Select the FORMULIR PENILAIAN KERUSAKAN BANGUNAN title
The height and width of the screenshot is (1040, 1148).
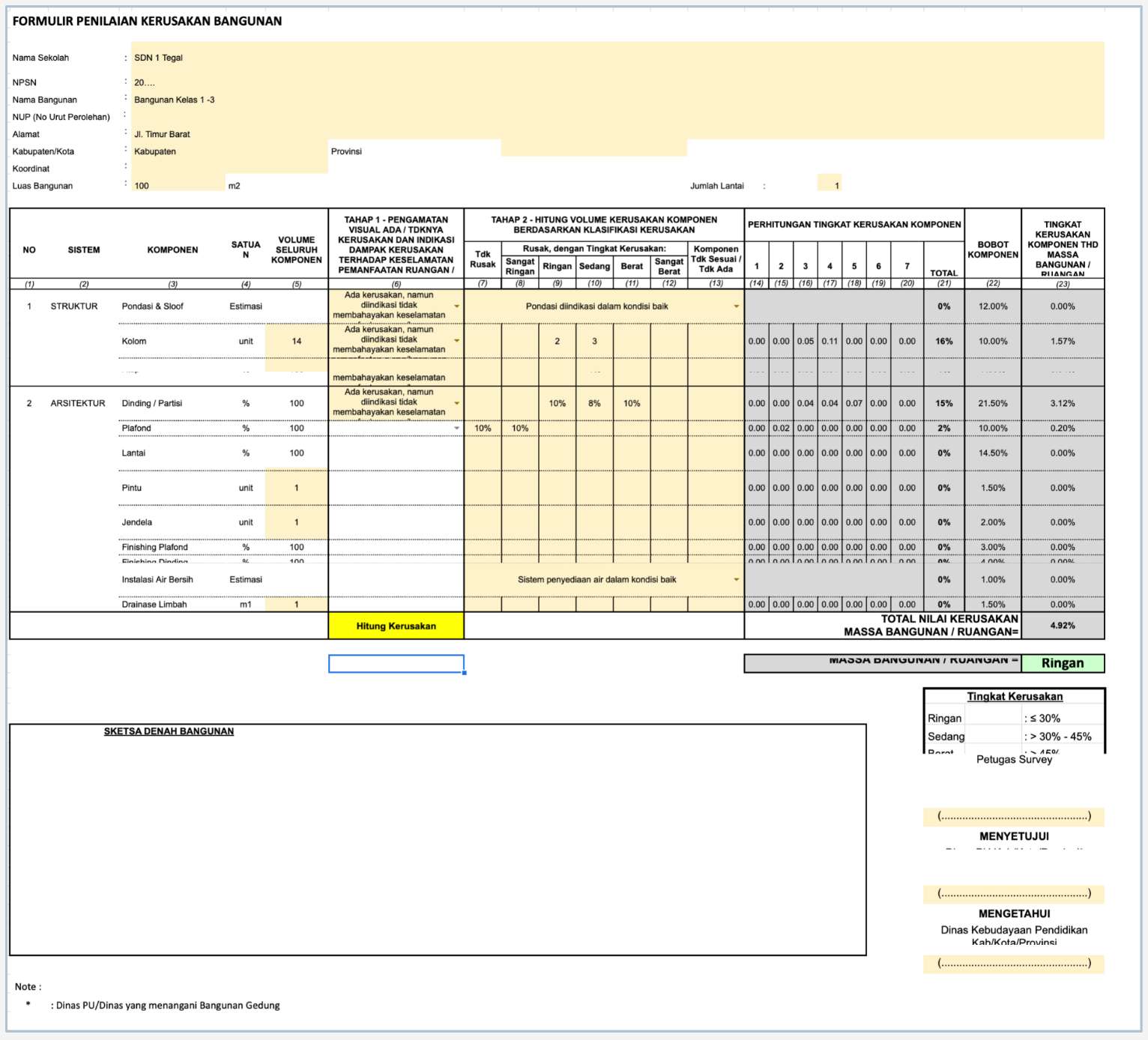pos(148,21)
